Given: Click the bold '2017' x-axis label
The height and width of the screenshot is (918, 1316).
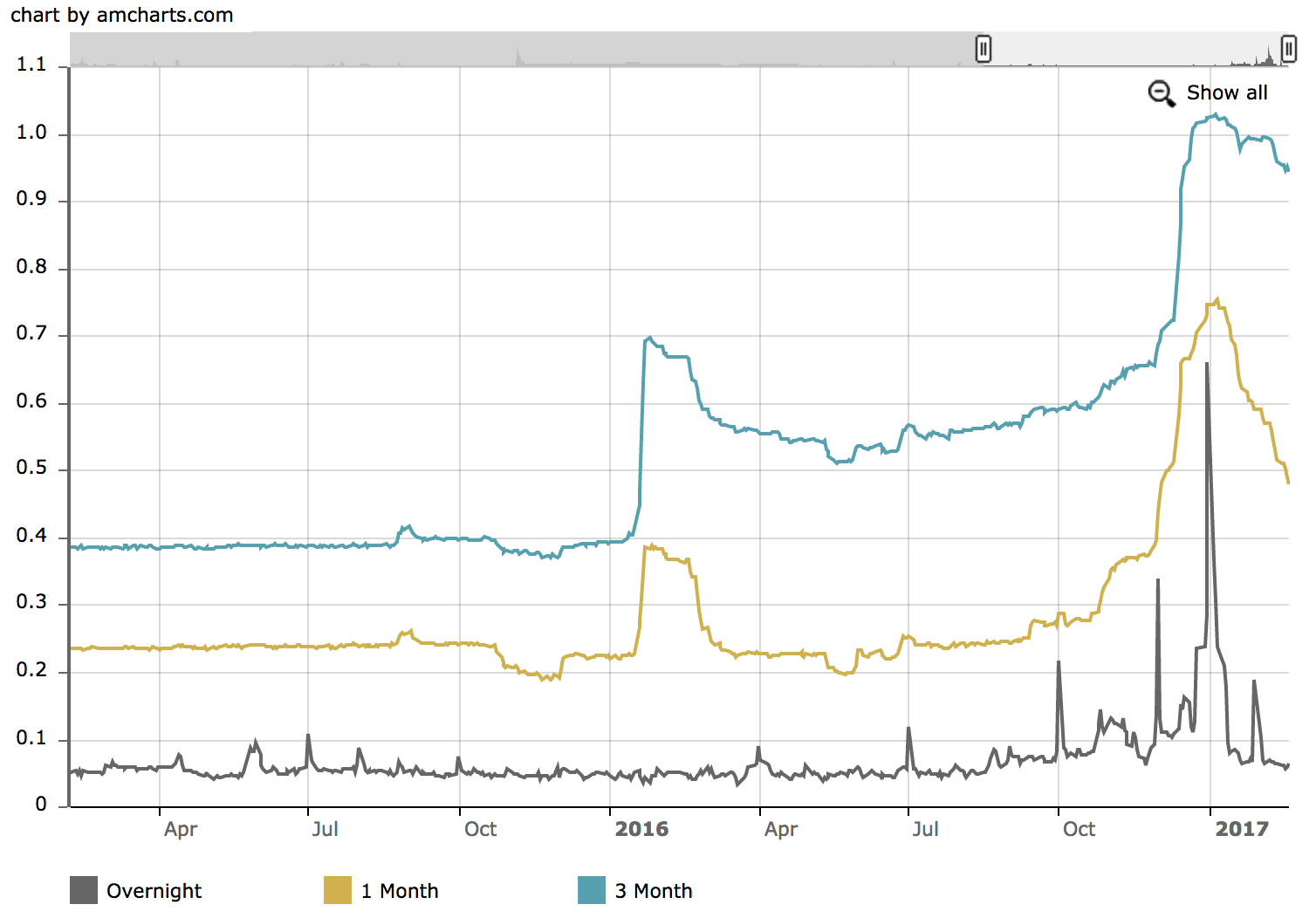Looking at the screenshot, I should pos(1242,829).
